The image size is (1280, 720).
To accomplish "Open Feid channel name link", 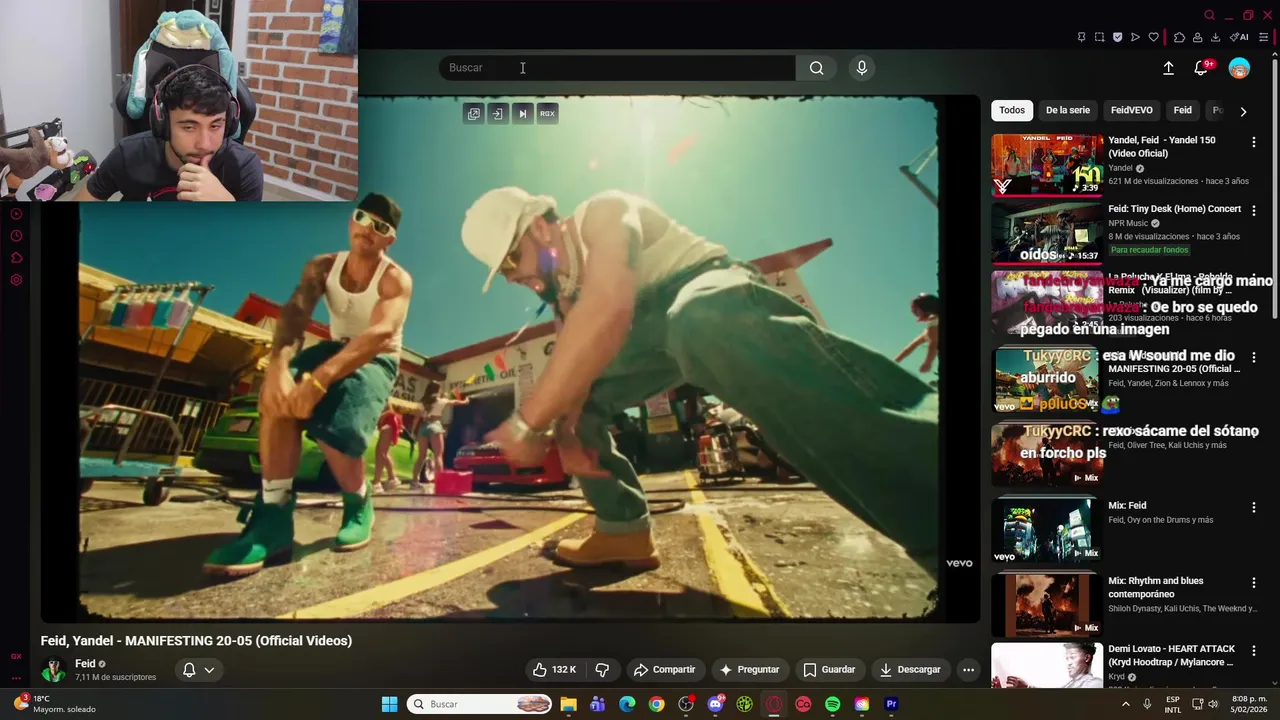I will click(85, 664).
